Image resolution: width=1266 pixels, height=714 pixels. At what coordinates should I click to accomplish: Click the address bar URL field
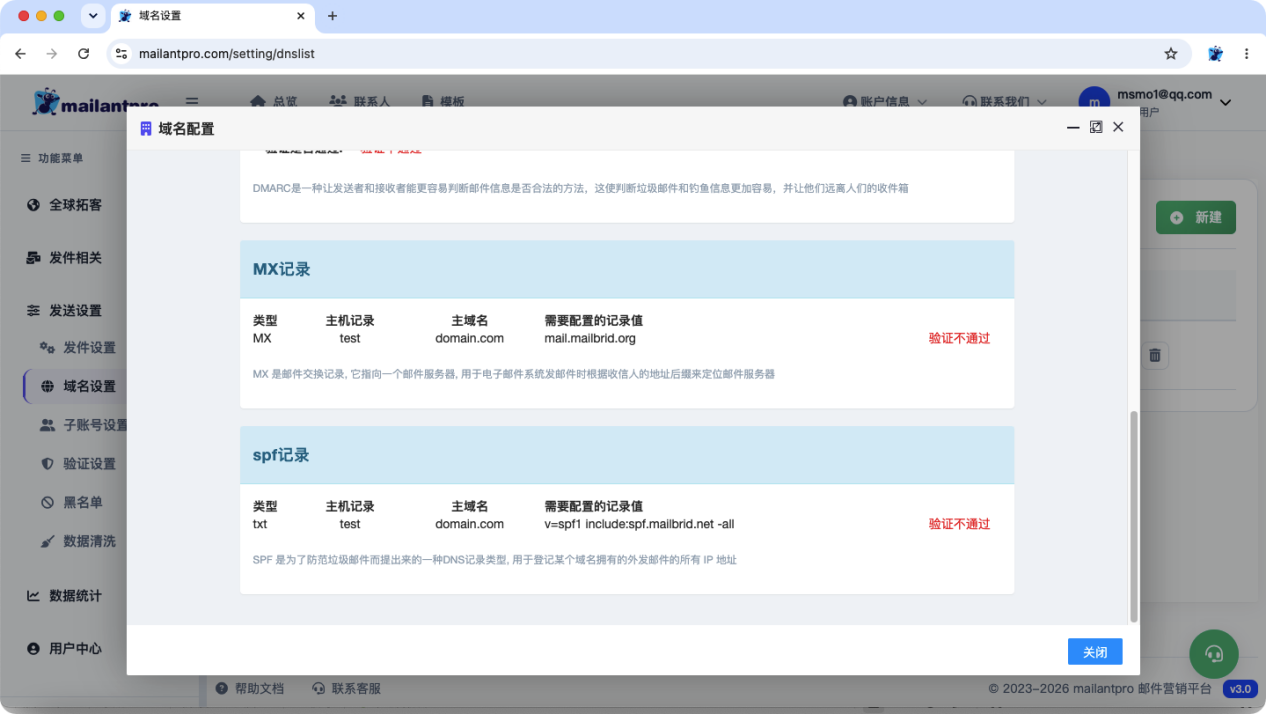(x=640, y=53)
